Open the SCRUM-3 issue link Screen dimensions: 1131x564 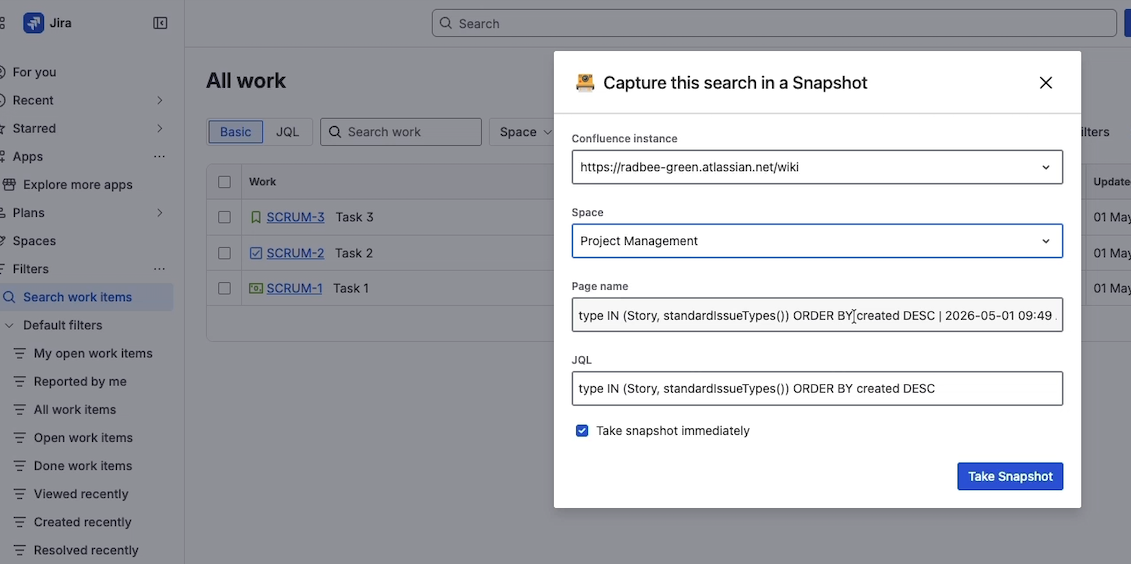tap(295, 217)
